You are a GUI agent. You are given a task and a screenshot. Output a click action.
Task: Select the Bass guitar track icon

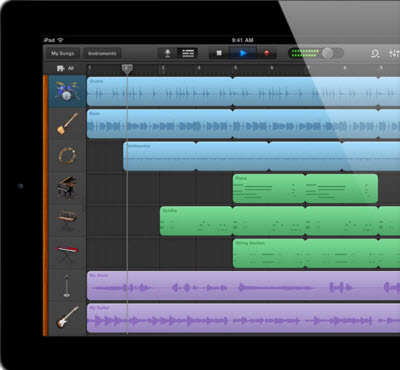pyautogui.click(x=67, y=123)
